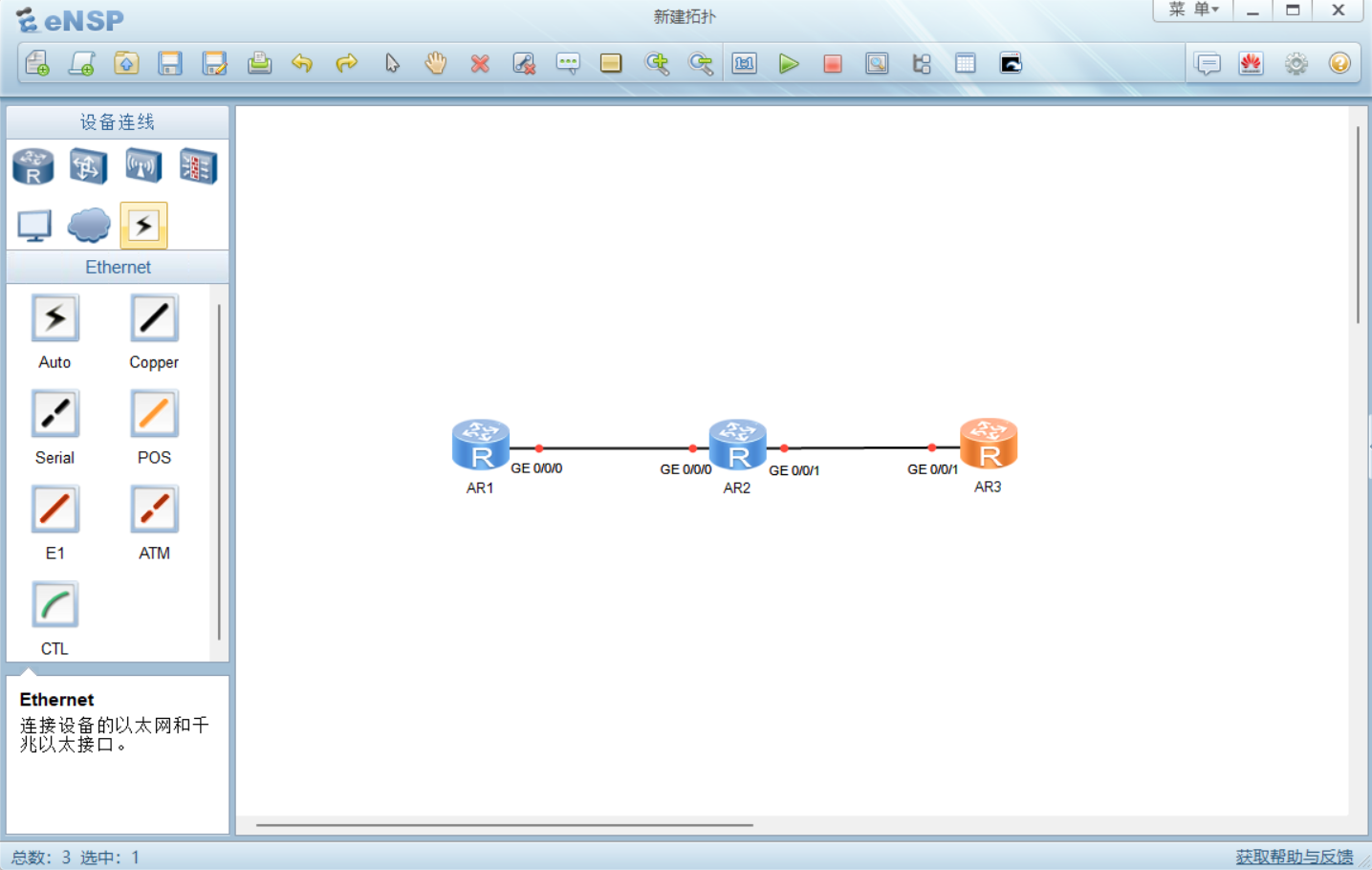The width and height of the screenshot is (1372, 870).
Task: Choose the POS cable type
Action: tap(154, 414)
